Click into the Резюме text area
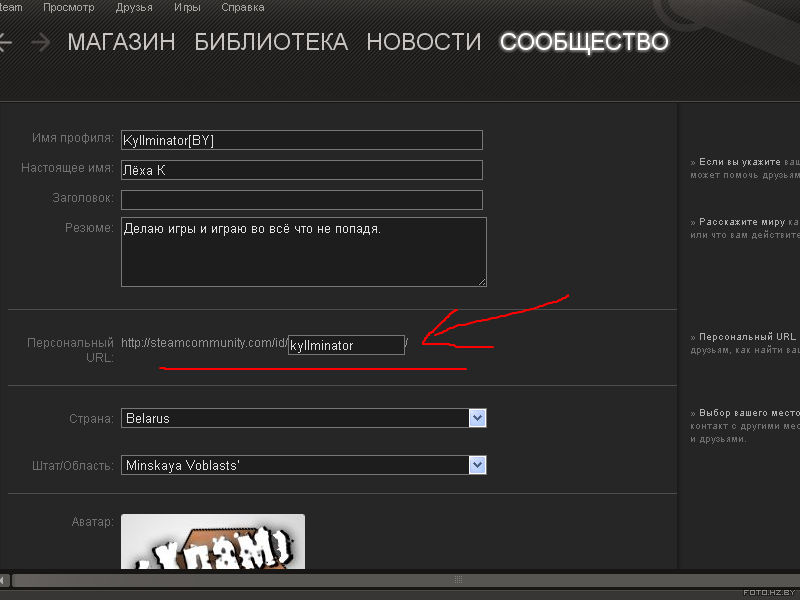800x600 pixels. [304, 252]
